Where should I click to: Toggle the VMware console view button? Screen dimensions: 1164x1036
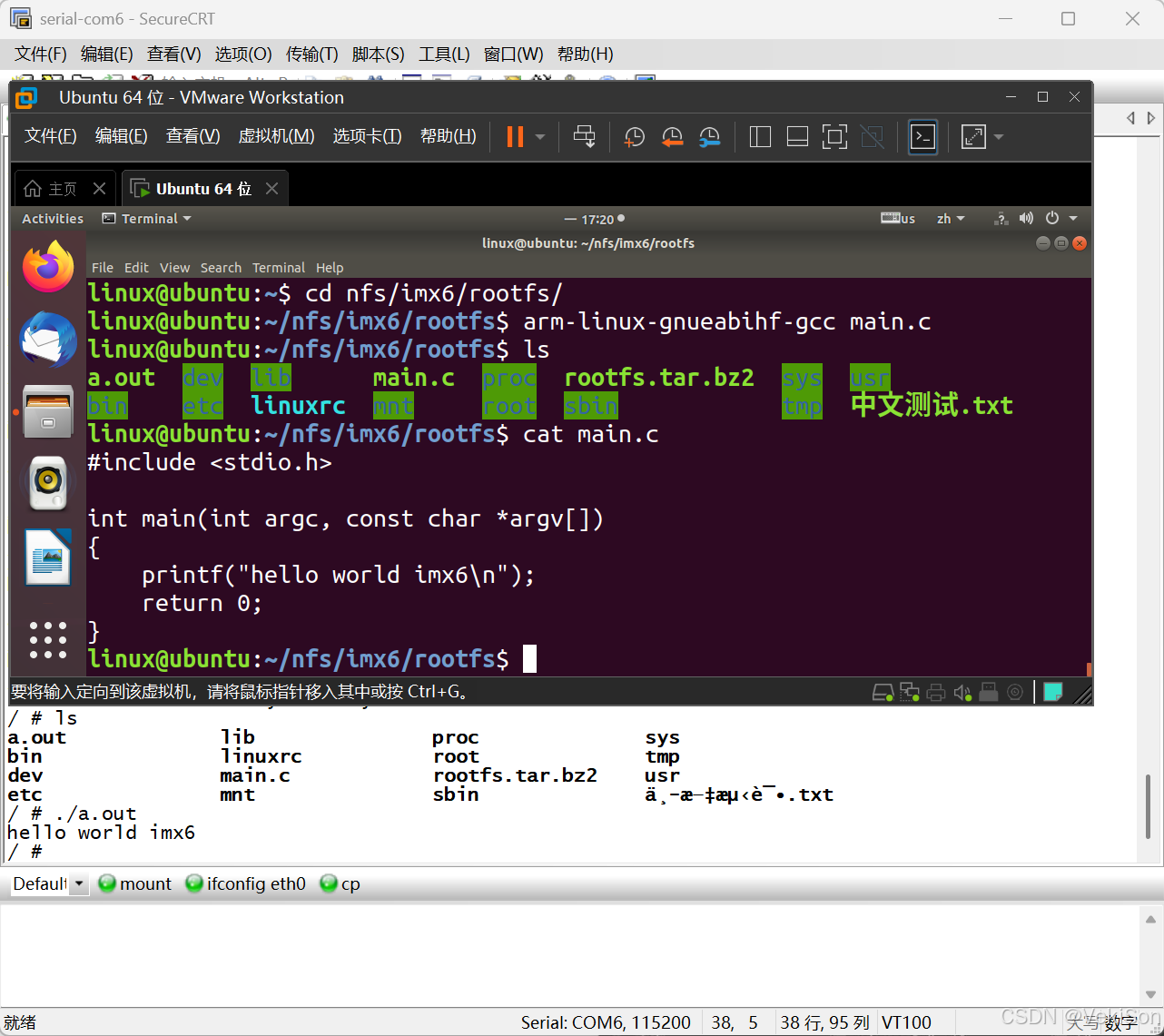click(x=922, y=137)
